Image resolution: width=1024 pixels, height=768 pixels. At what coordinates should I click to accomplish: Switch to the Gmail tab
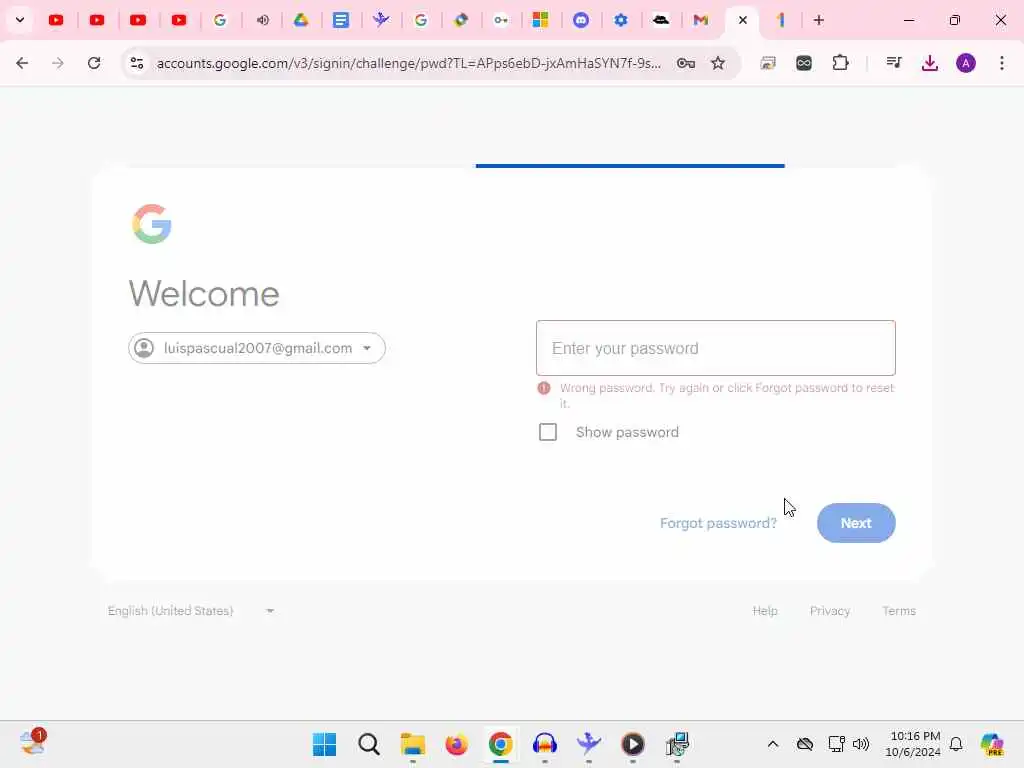pos(701,20)
